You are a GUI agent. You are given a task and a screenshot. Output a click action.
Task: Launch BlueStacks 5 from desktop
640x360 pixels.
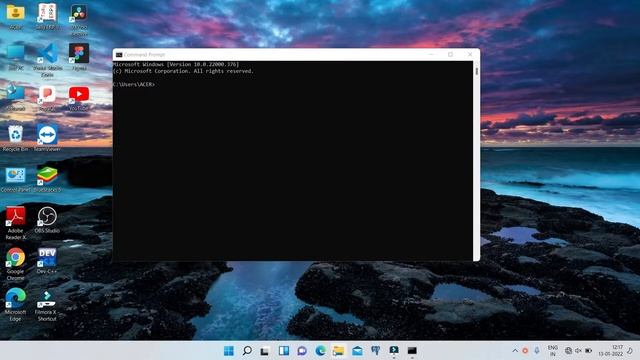(x=47, y=179)
